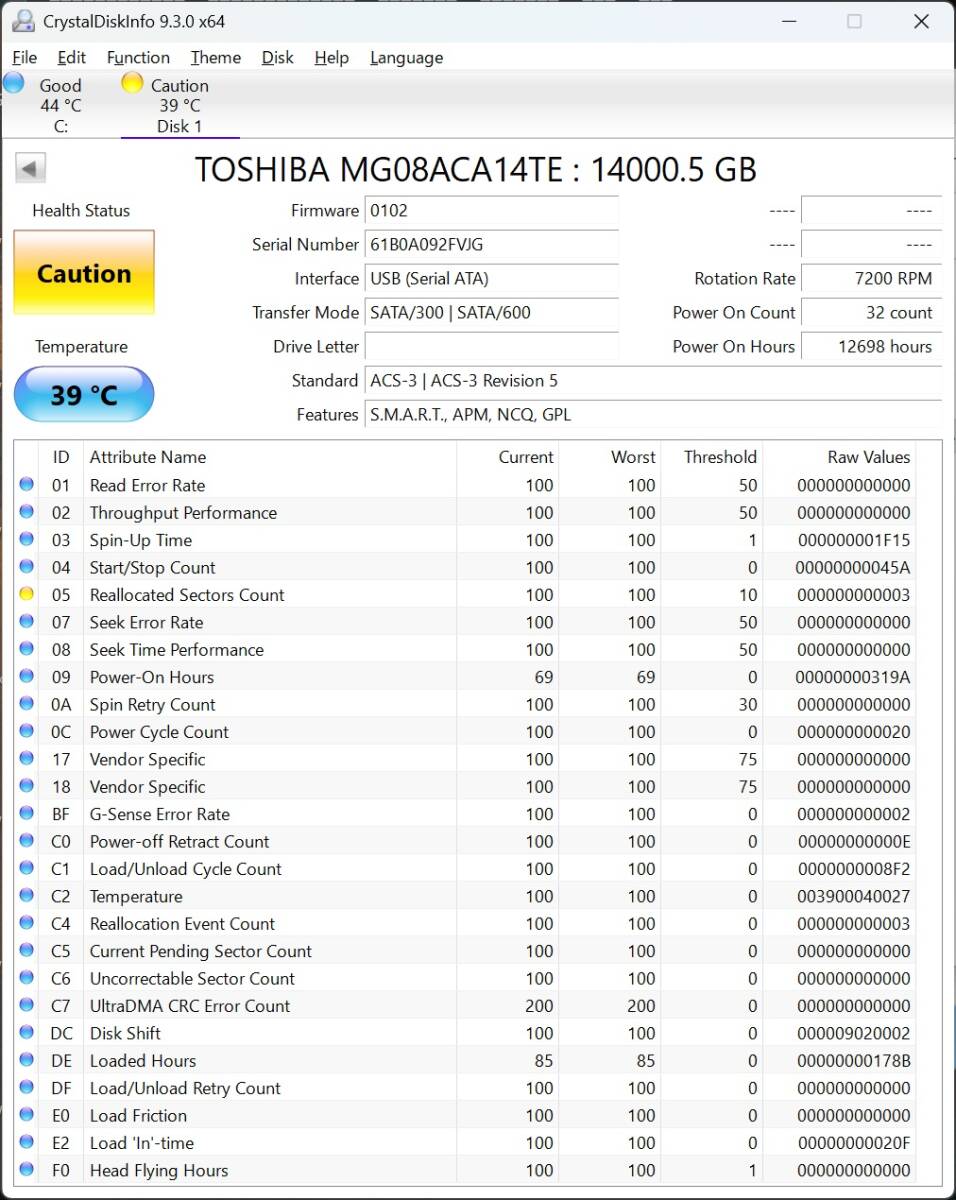Click blue status dot beside Temperature attribute

(x=26, y=896)
